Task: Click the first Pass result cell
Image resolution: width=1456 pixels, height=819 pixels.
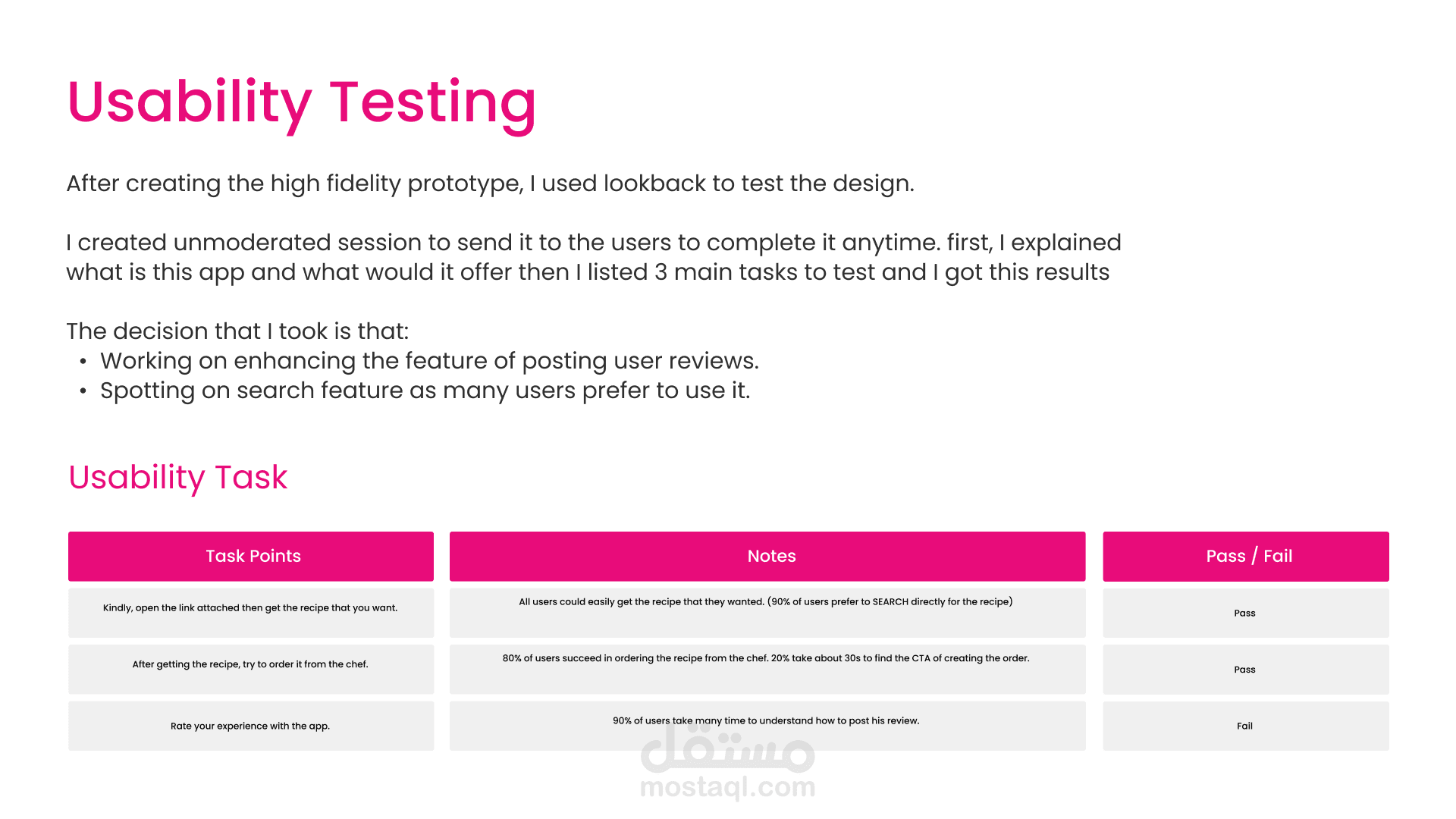Action: click(1246, 613)
